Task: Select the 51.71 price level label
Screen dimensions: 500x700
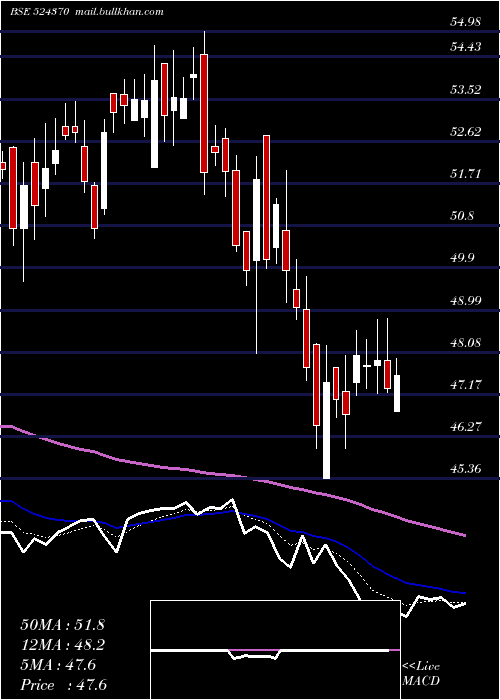Action: click(465, 173)
